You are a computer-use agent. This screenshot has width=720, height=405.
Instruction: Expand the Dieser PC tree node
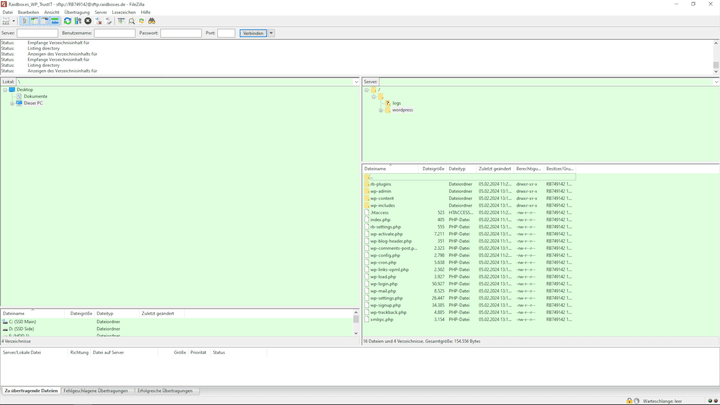12,103
